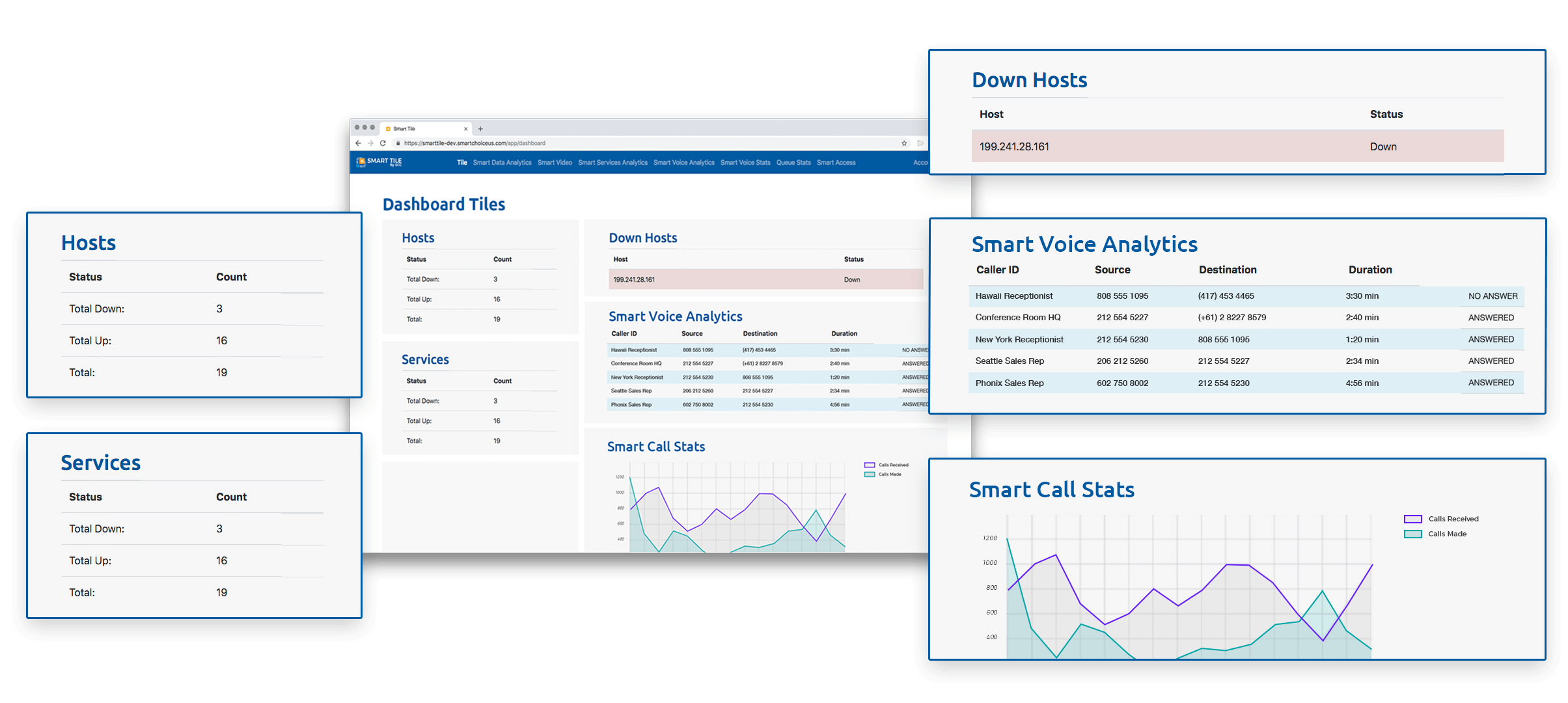Open the Tile menu item

point(462,163)
